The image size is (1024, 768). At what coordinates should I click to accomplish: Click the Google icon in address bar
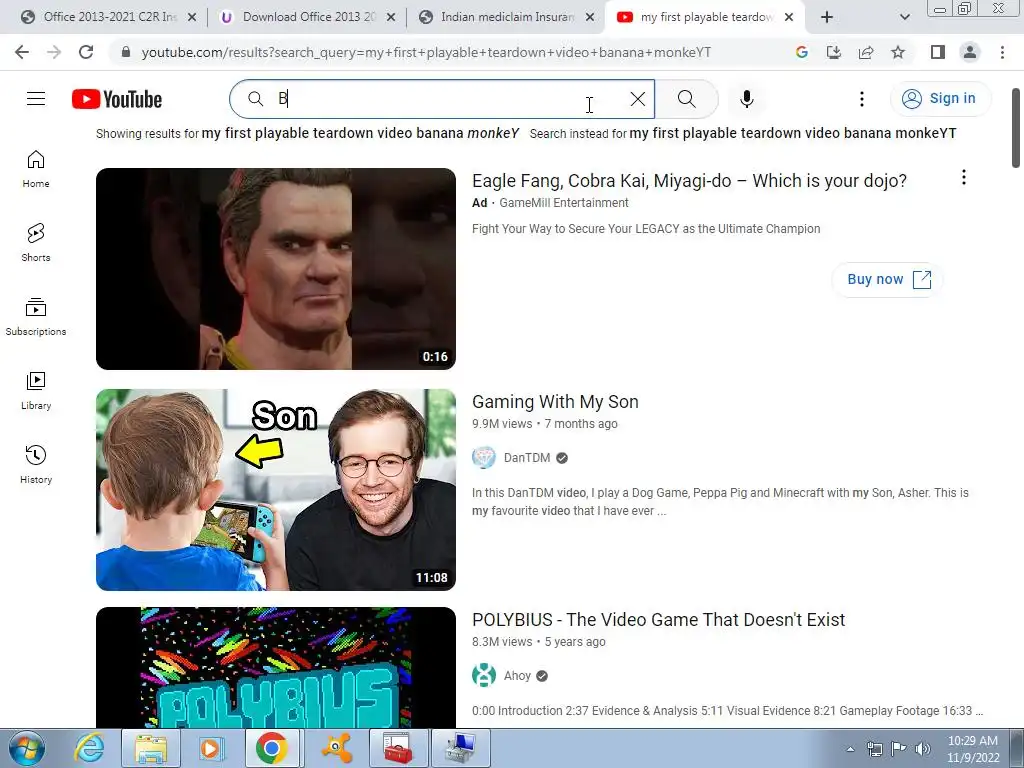pos(802,52)
